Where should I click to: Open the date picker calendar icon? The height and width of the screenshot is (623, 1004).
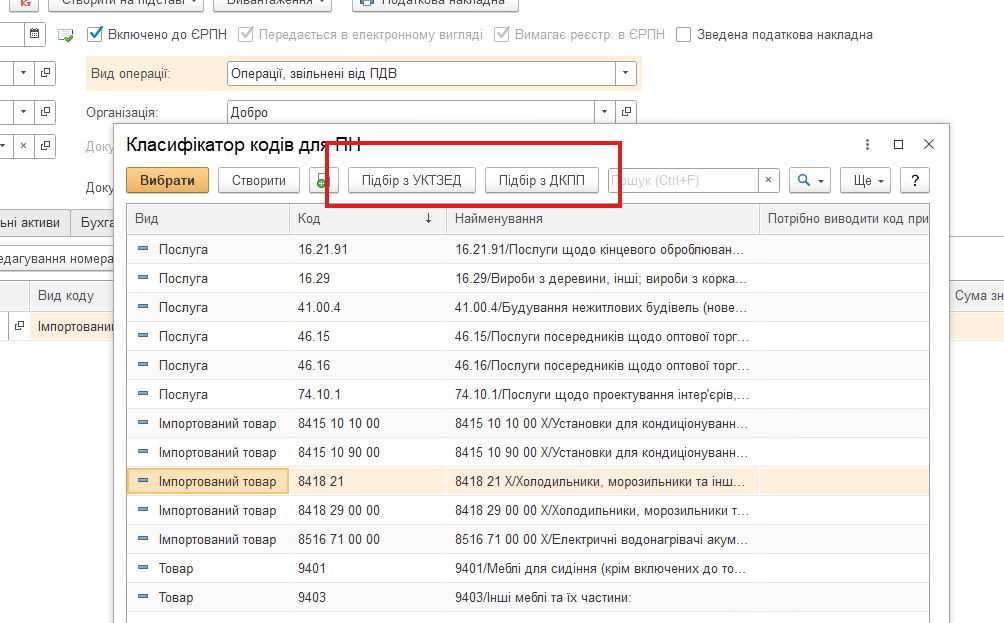[x=35, y=34]
